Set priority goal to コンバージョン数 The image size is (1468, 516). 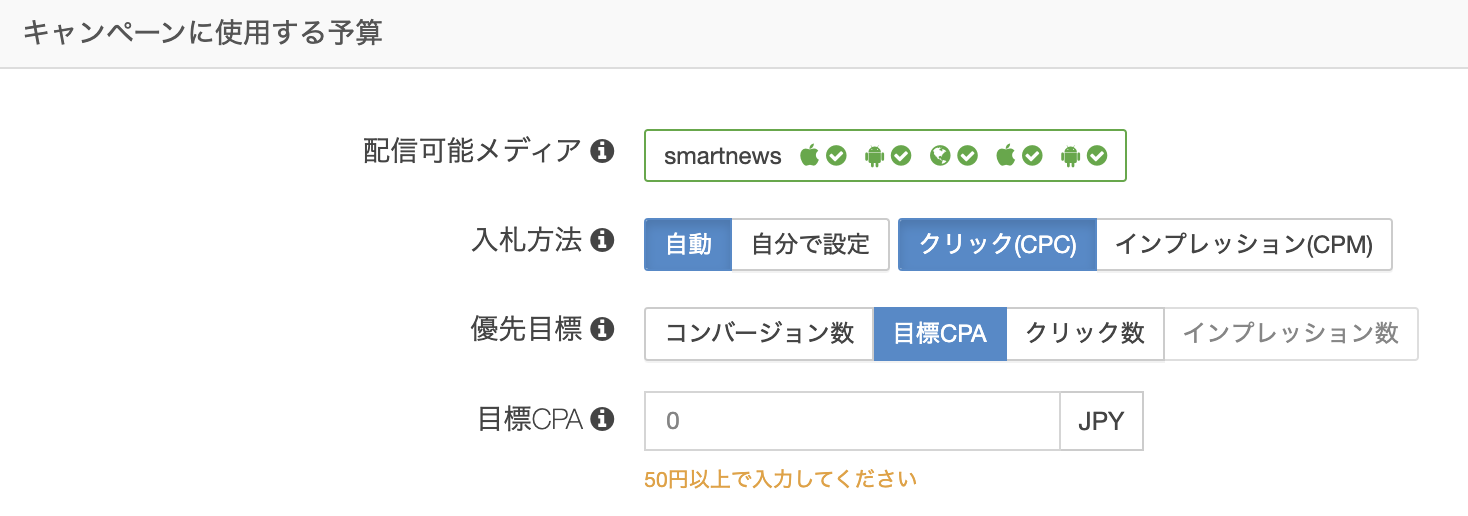click(x=759, y=334)
